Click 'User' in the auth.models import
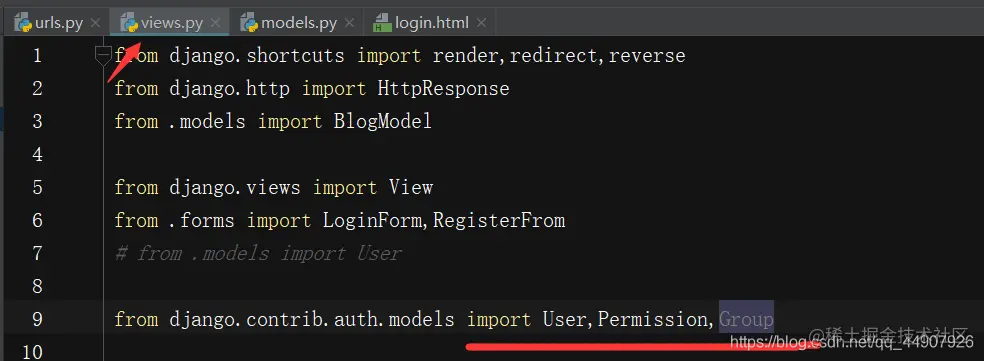This screenshot has height=361, width=984. tap(564, 320)
